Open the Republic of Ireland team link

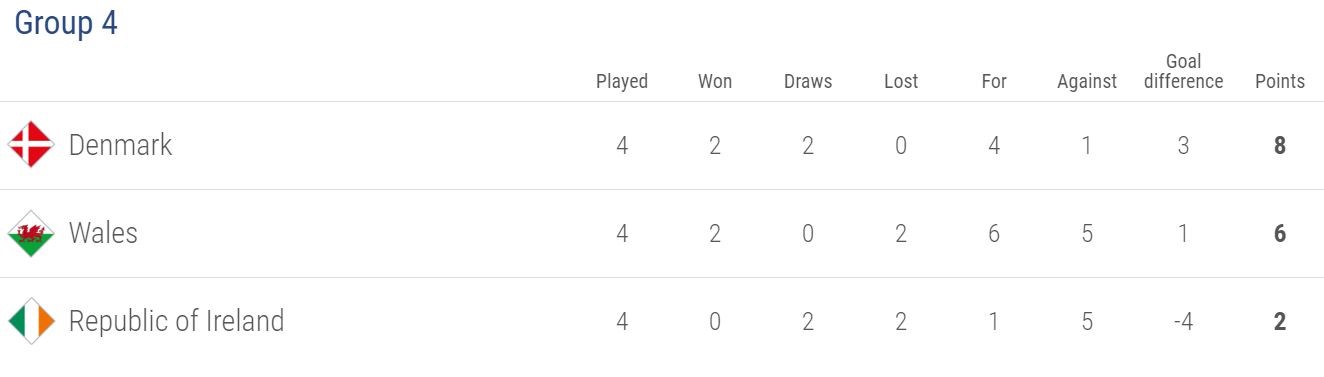(x=176, y=321)
